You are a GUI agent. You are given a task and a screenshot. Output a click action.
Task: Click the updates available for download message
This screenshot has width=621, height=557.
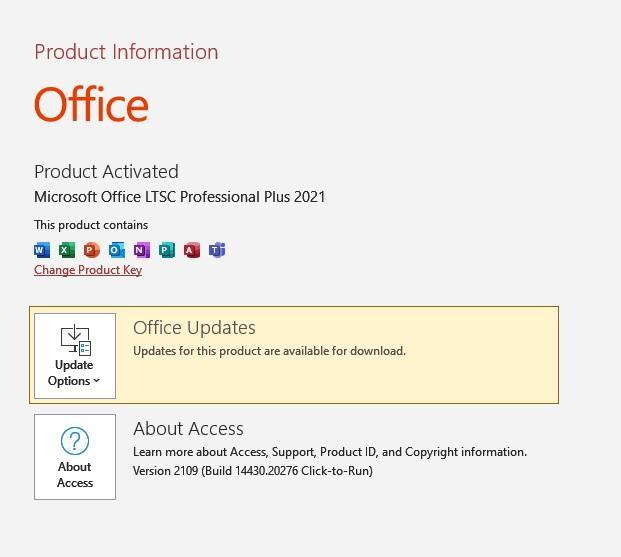[x=269, y=351]
